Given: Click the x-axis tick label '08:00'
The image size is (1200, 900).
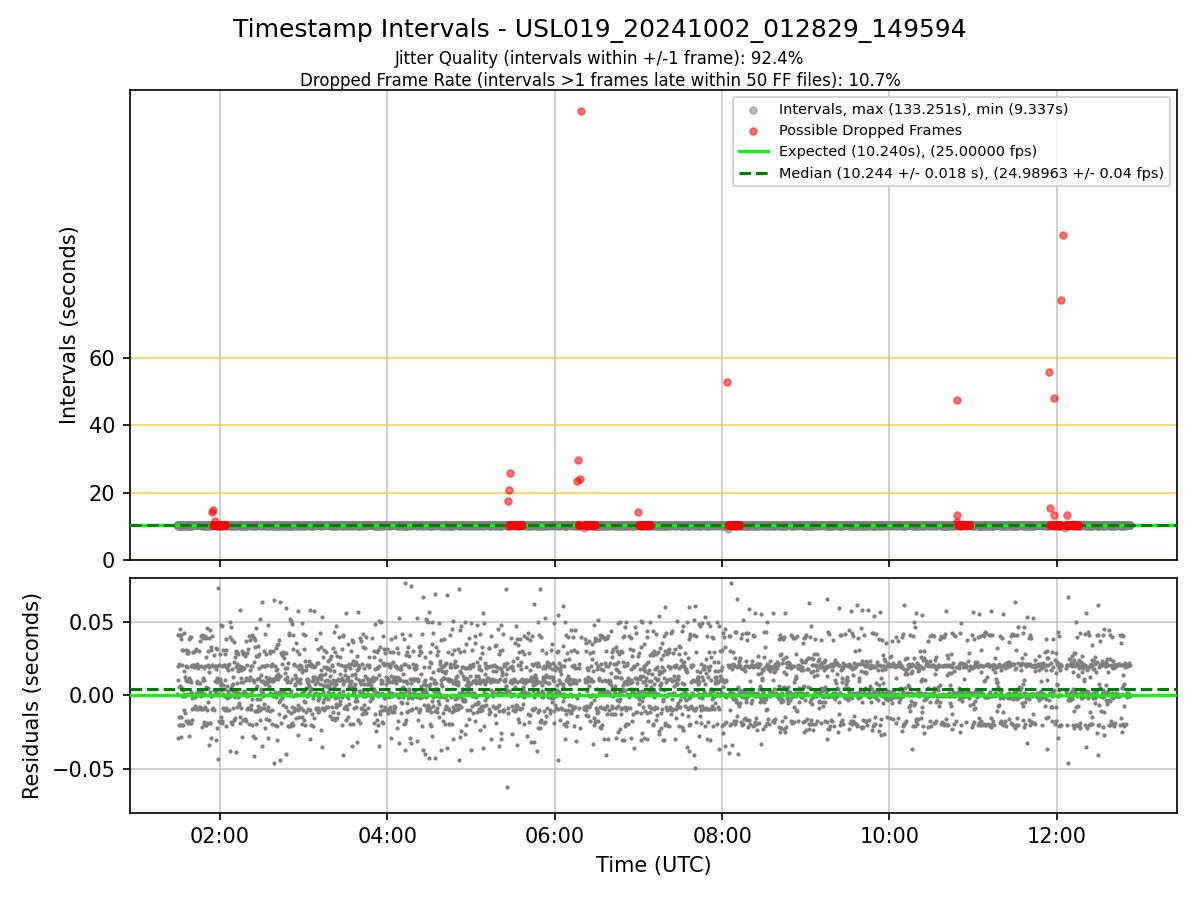Looking at the screenshot, I should pyautogui.click(x=722, y=836).
